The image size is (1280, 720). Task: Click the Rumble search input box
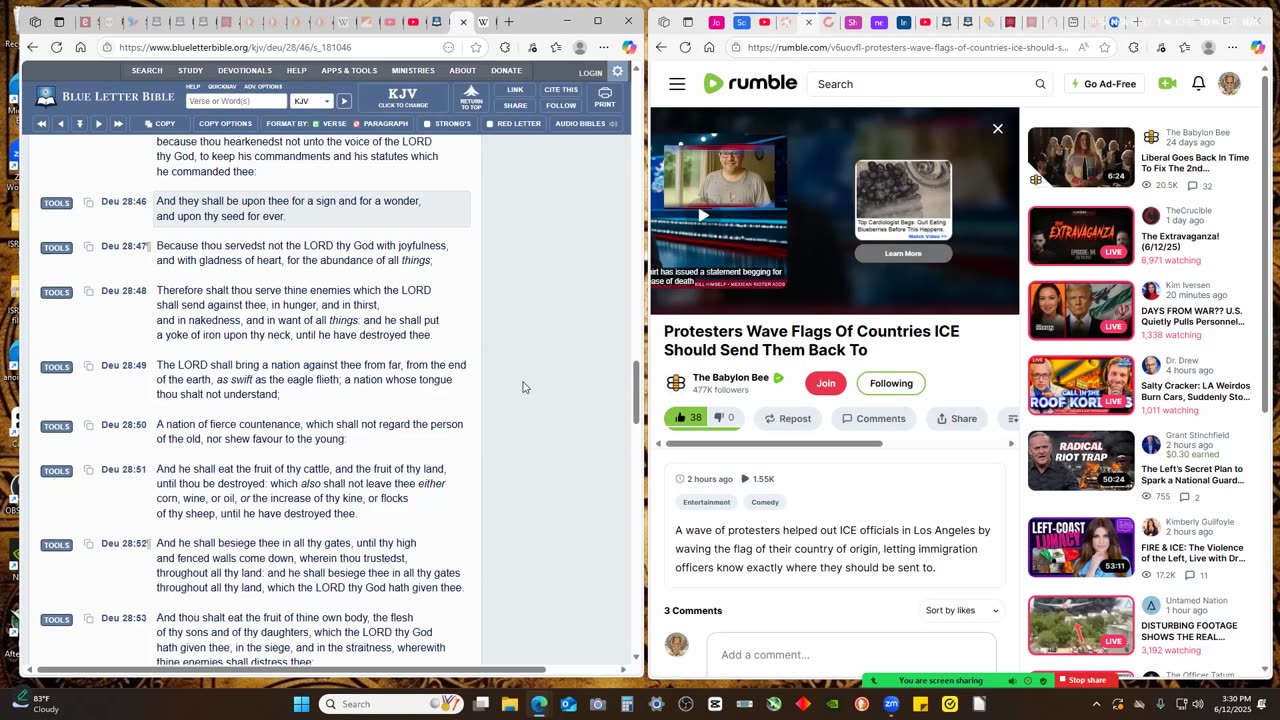pyautogui.click(x=920, y=84)
